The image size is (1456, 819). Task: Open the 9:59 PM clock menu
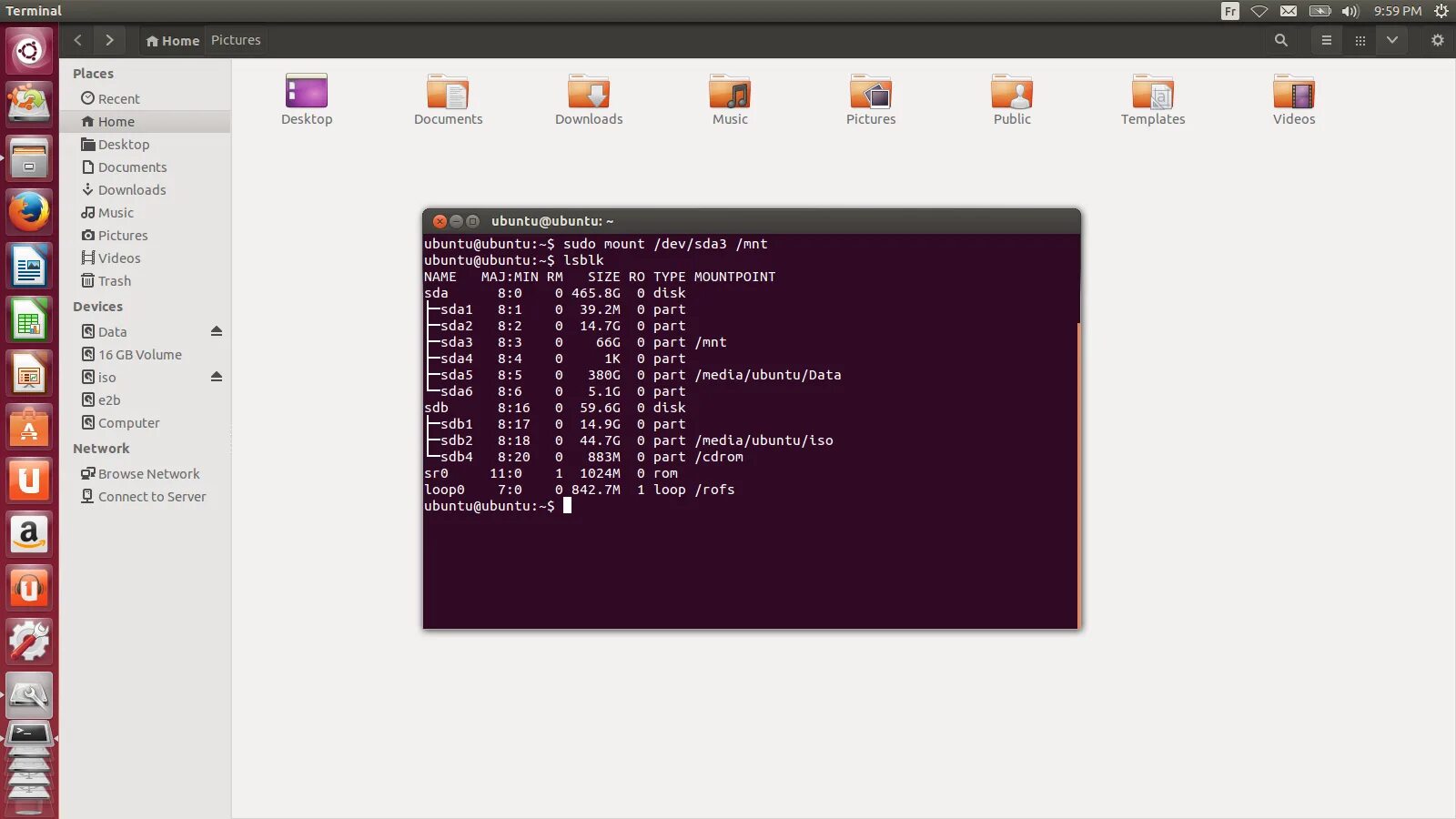click(x=1398, y=11)
